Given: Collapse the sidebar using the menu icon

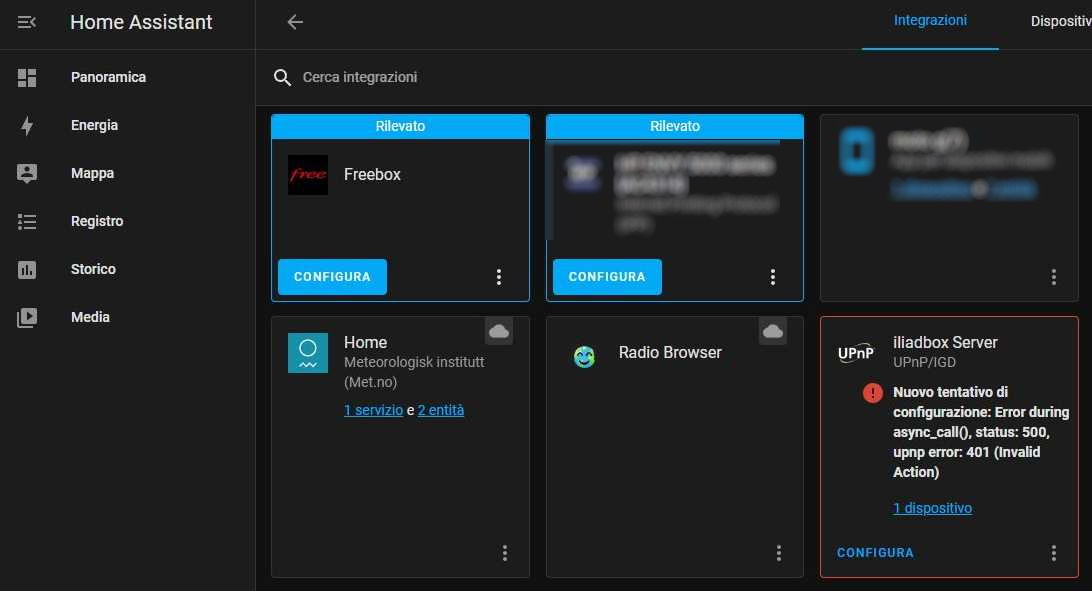Looking at the screenshot, I should coord(27,22).
